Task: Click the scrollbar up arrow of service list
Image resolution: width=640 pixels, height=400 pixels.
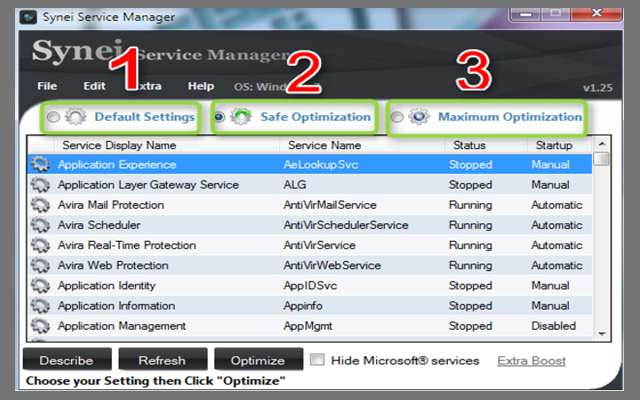Action: click(602, 144)
